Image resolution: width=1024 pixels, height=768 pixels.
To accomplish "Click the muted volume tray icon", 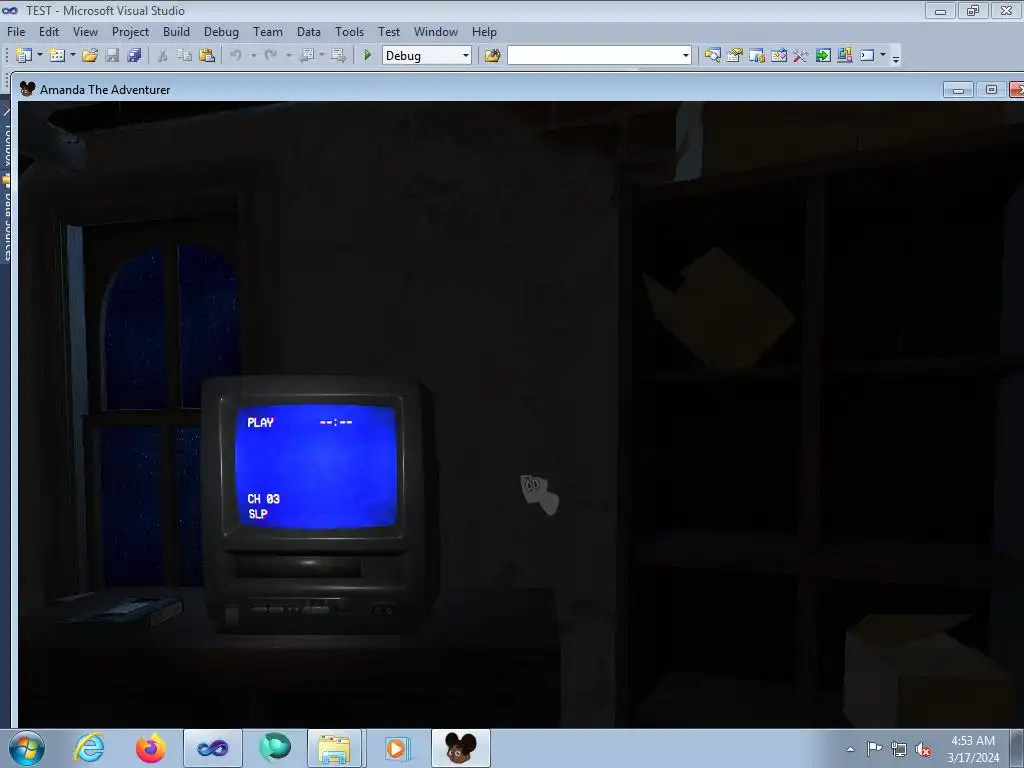I will 923,749.
